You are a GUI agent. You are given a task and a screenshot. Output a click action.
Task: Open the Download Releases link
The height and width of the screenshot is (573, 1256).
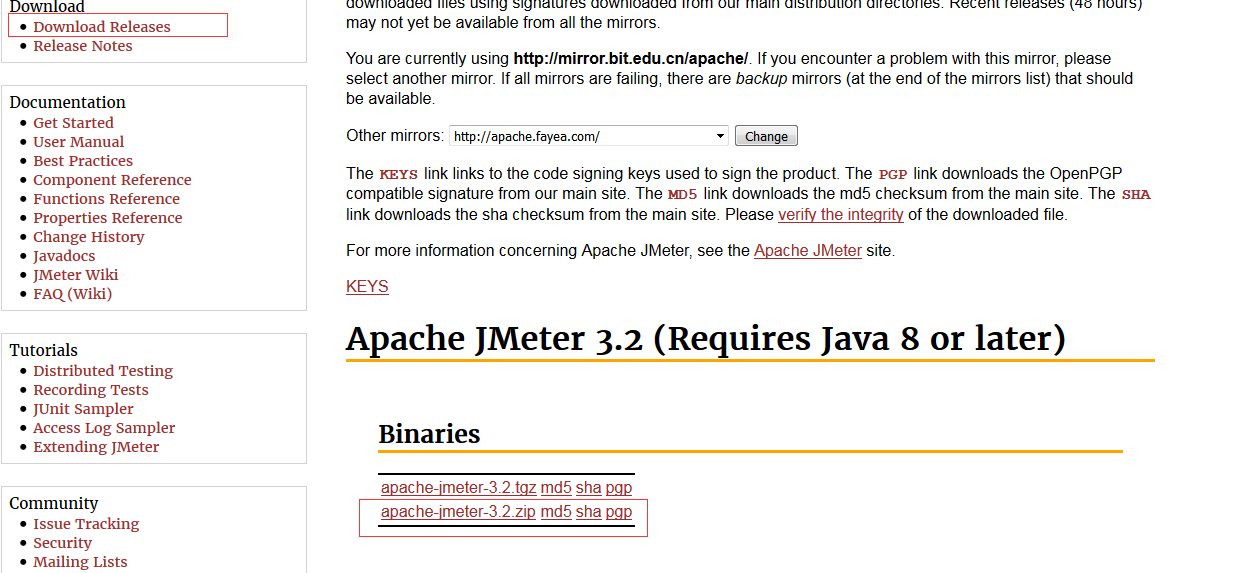pyautogui.click(x=101, y=27)
